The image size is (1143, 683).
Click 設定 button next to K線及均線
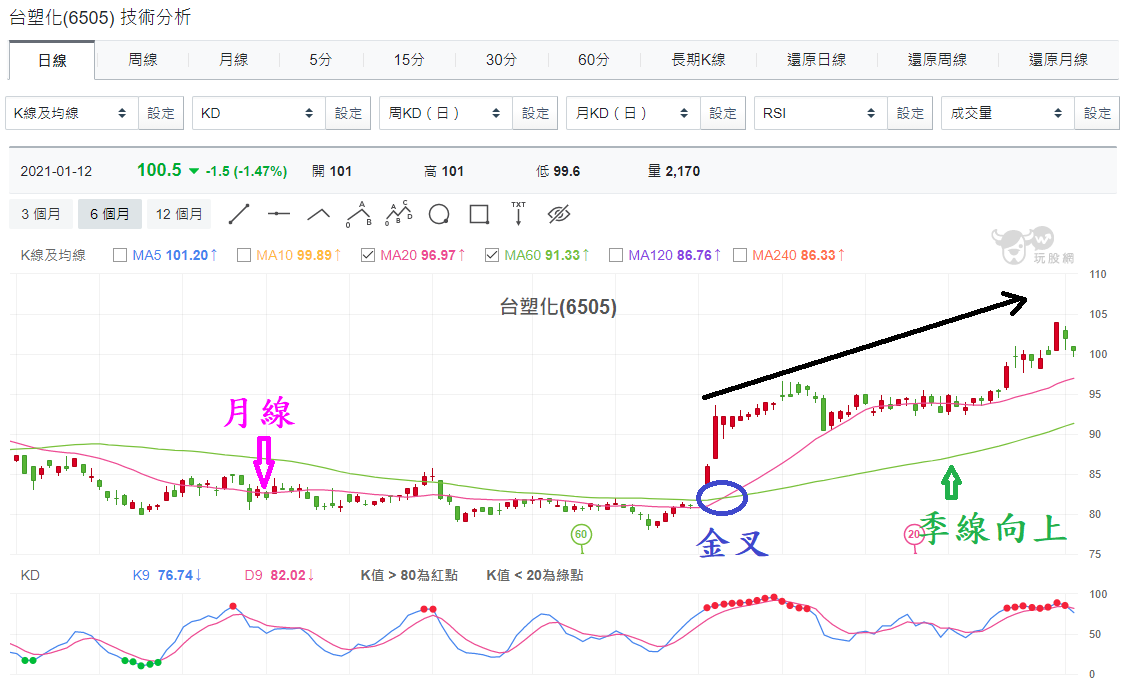[161, 113]
